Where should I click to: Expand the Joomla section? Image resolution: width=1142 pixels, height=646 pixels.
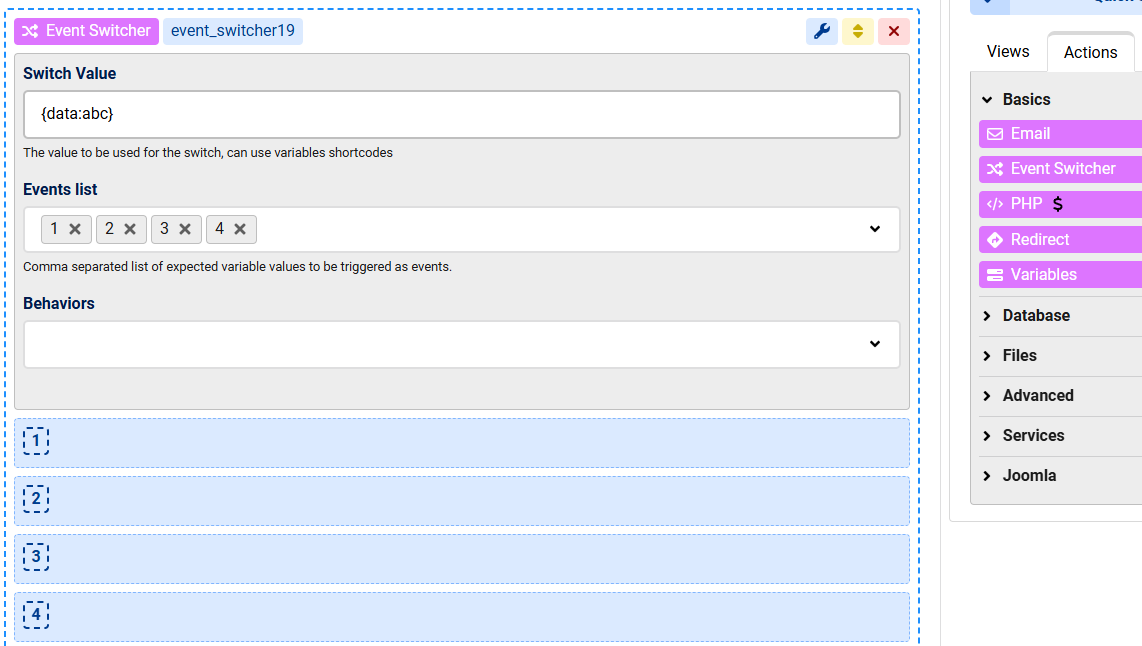[x=1029, y=476]
